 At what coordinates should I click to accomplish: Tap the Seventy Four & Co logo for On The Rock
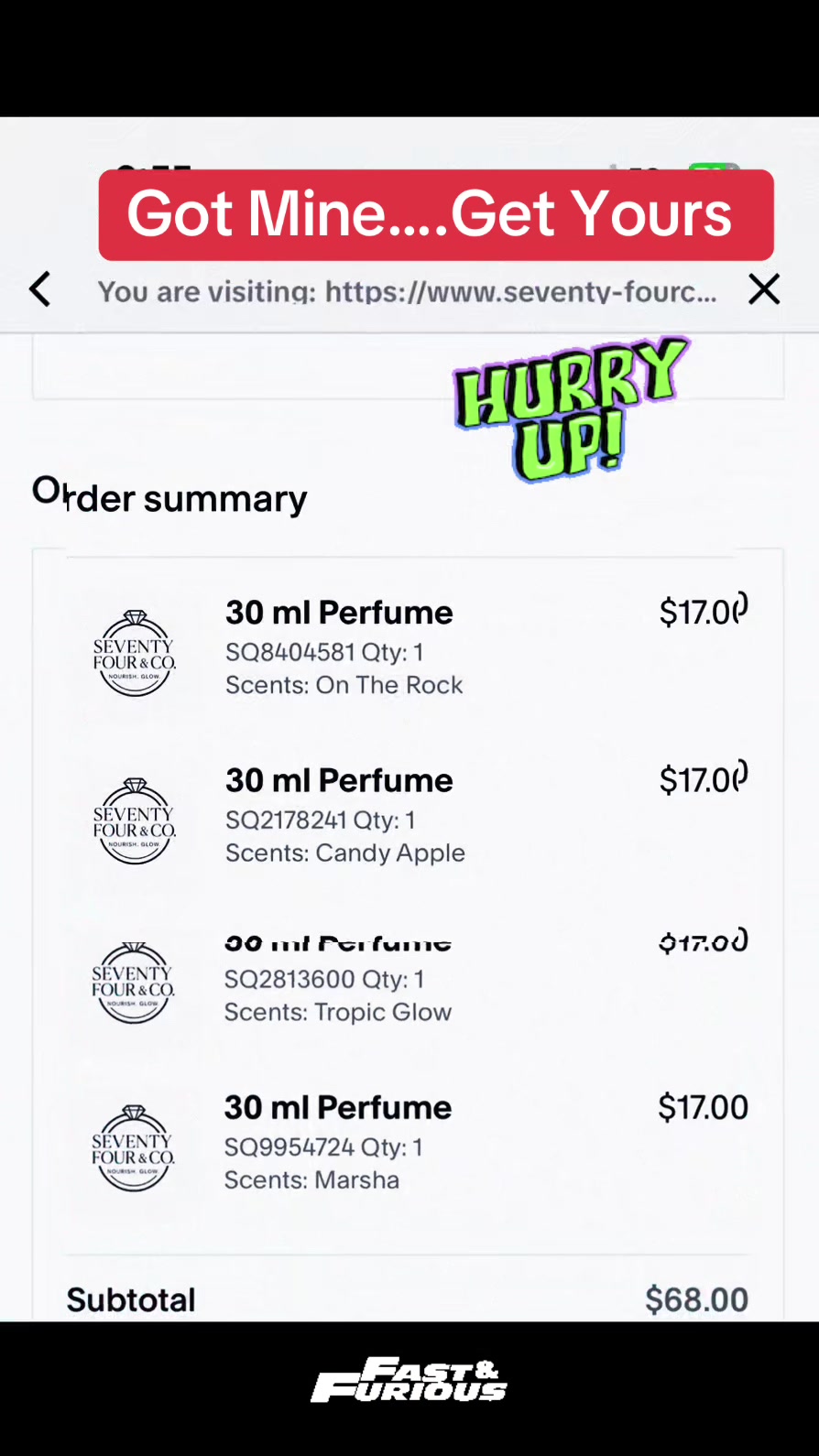pyautogui.click(x=135, y=654)
